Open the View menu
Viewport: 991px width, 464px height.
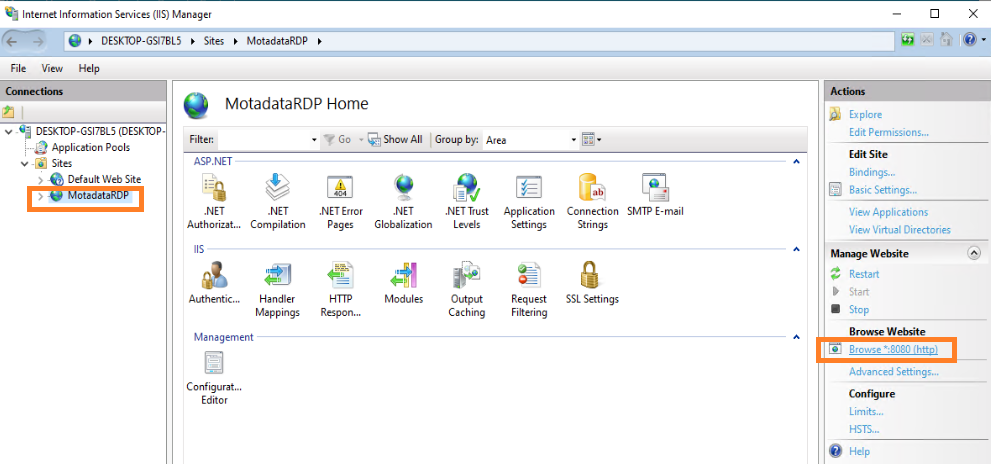click(x=52, y=68)
